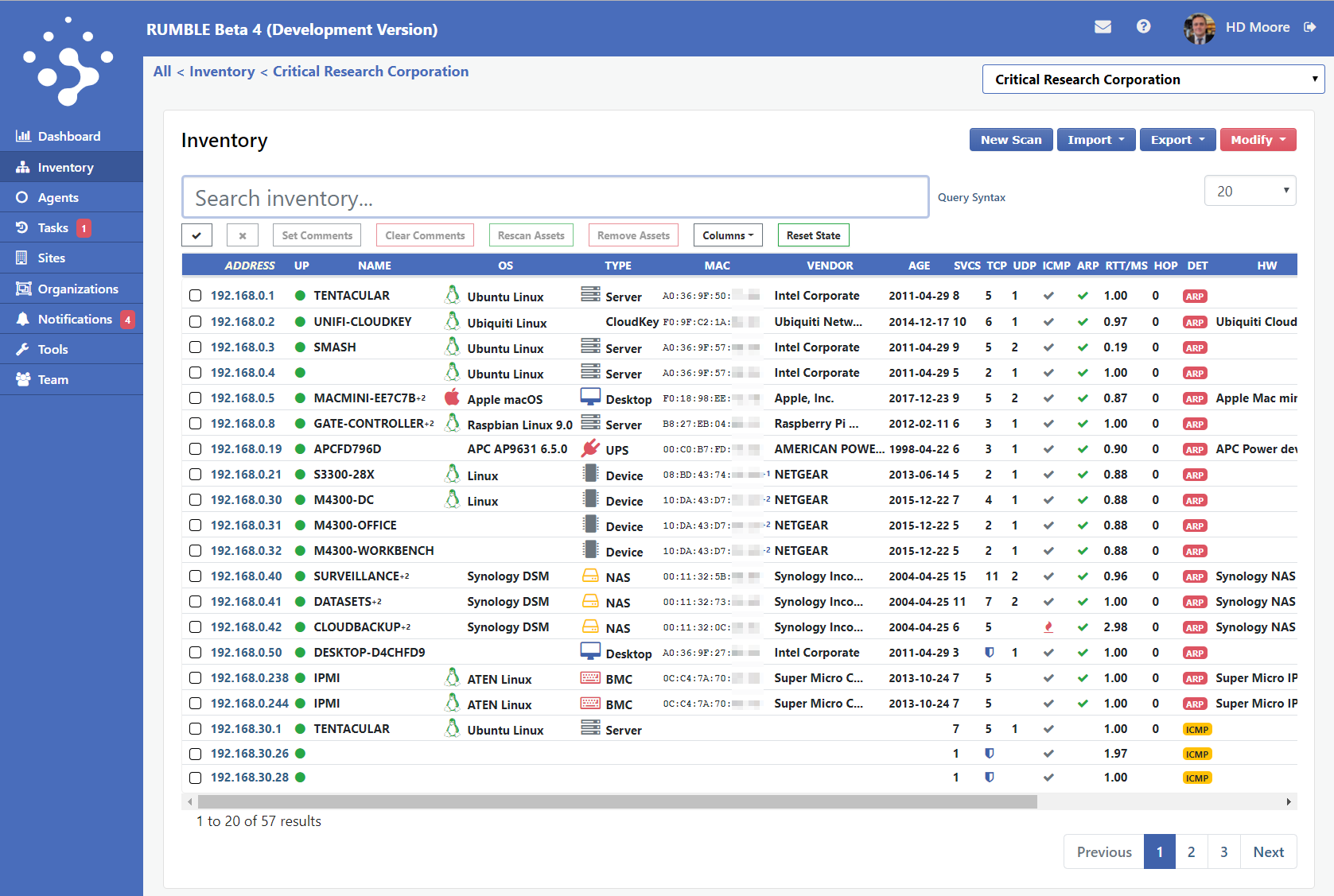Screen dimensions: 1334x896
Task: Open Sites from the sidebar
Action: [x=51, y=258]
